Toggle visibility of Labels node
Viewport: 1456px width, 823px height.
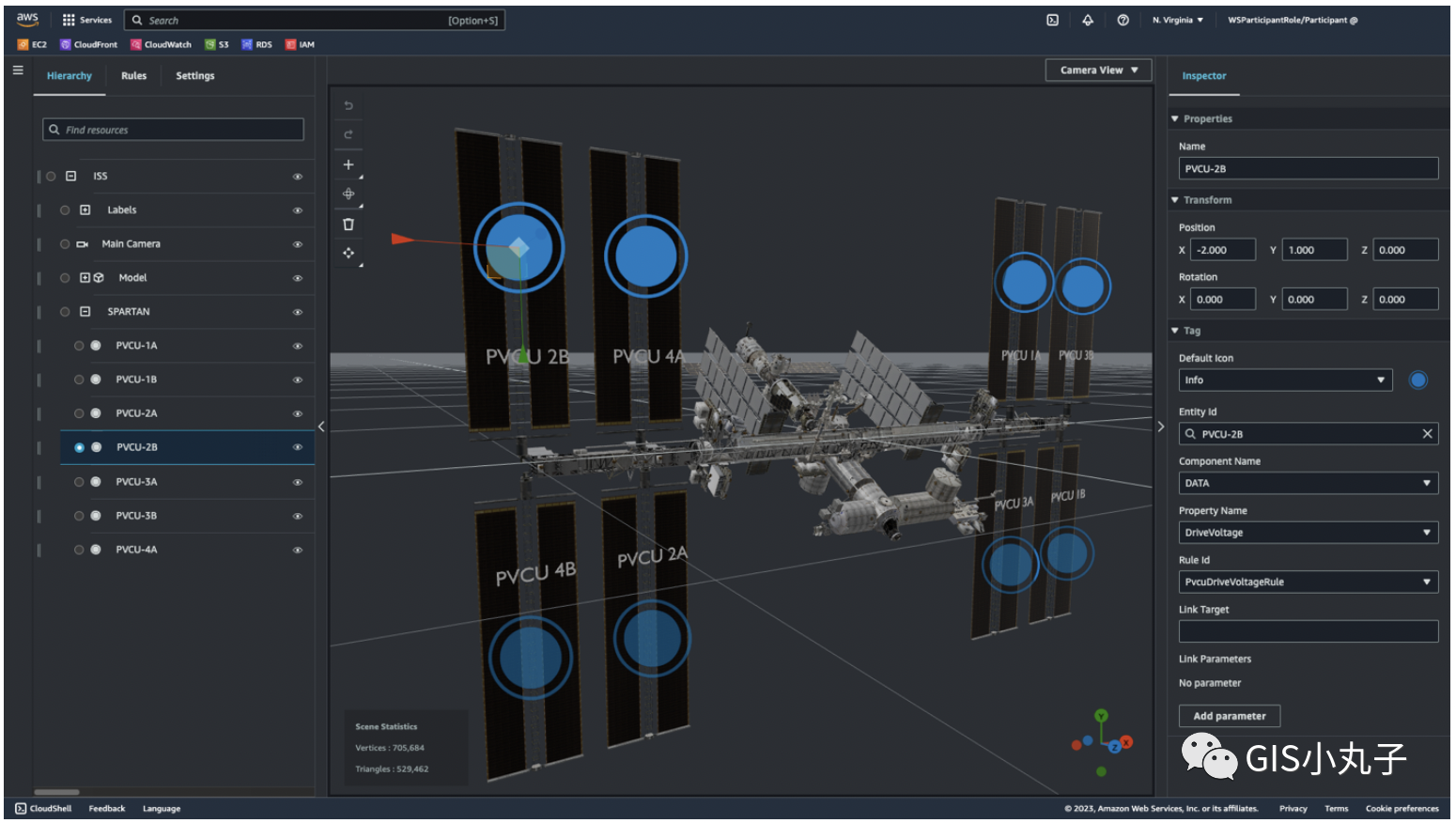tap(298, 210)
